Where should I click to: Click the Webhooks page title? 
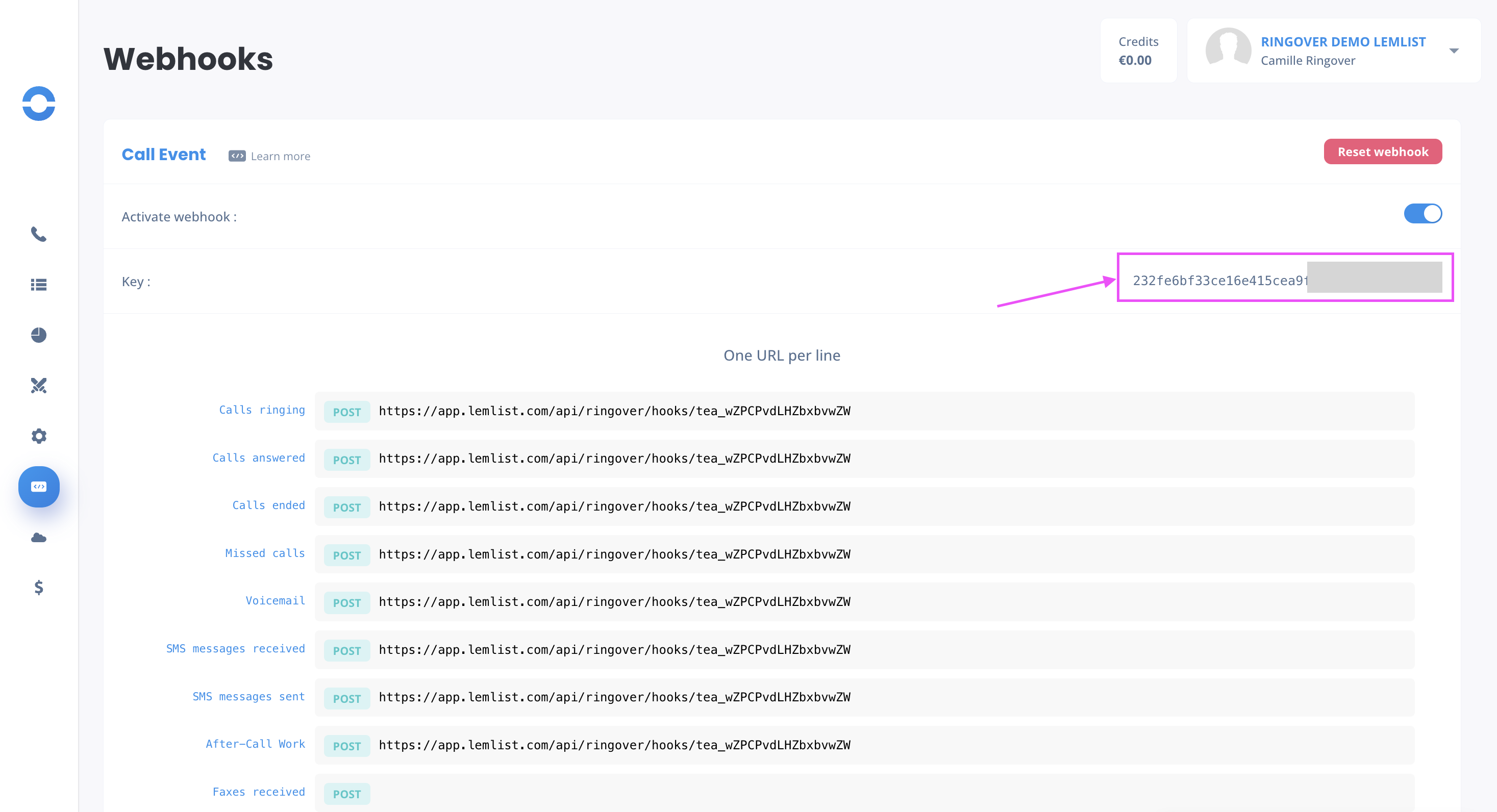(x=188, y=59)
